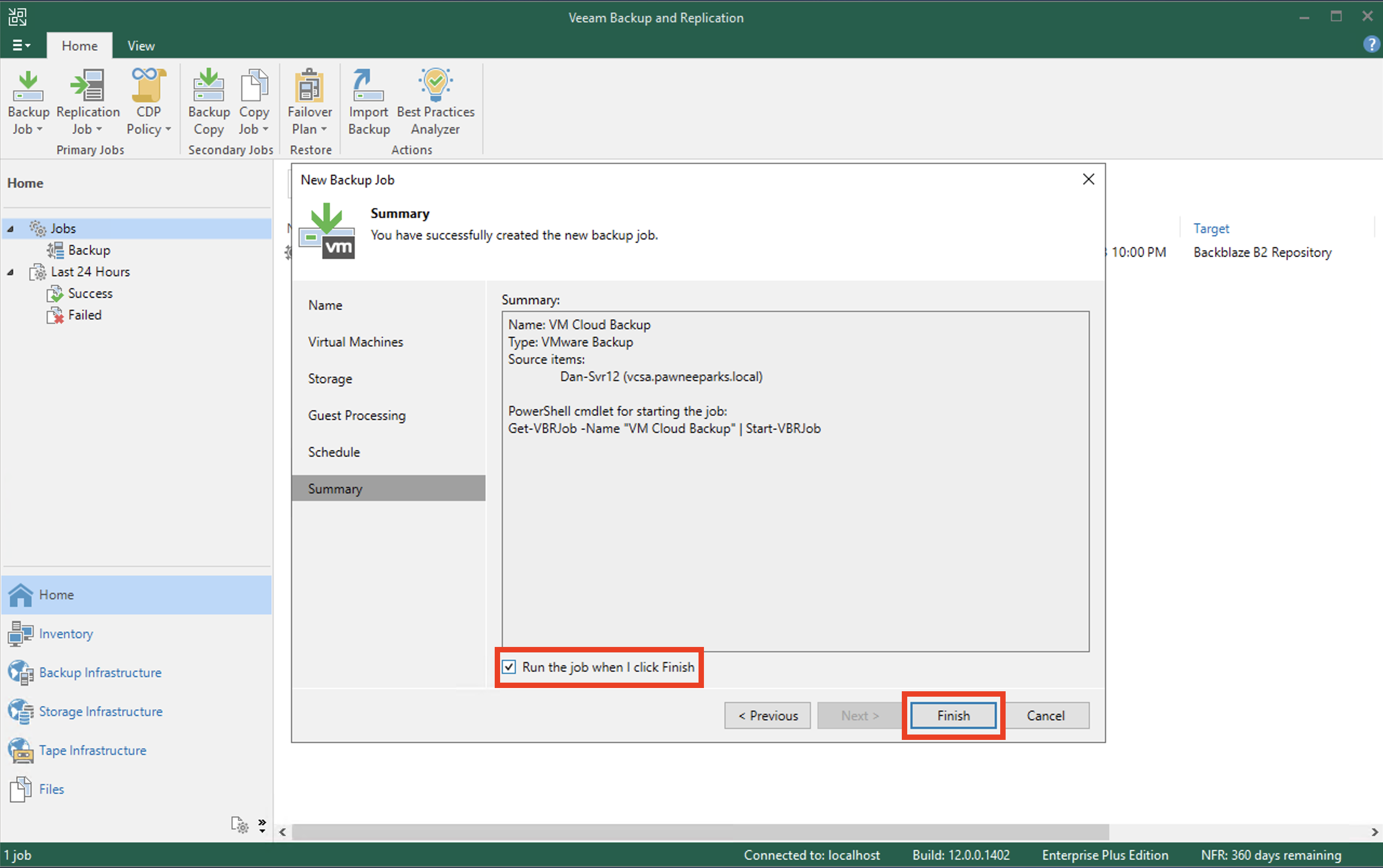Select the Last 24 Hours tree node

(x=90, y=271)
